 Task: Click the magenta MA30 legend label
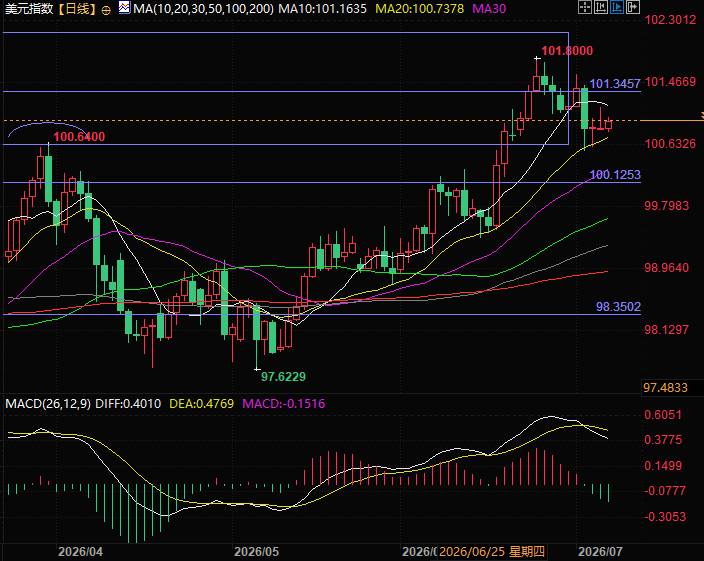coord(489,9)
